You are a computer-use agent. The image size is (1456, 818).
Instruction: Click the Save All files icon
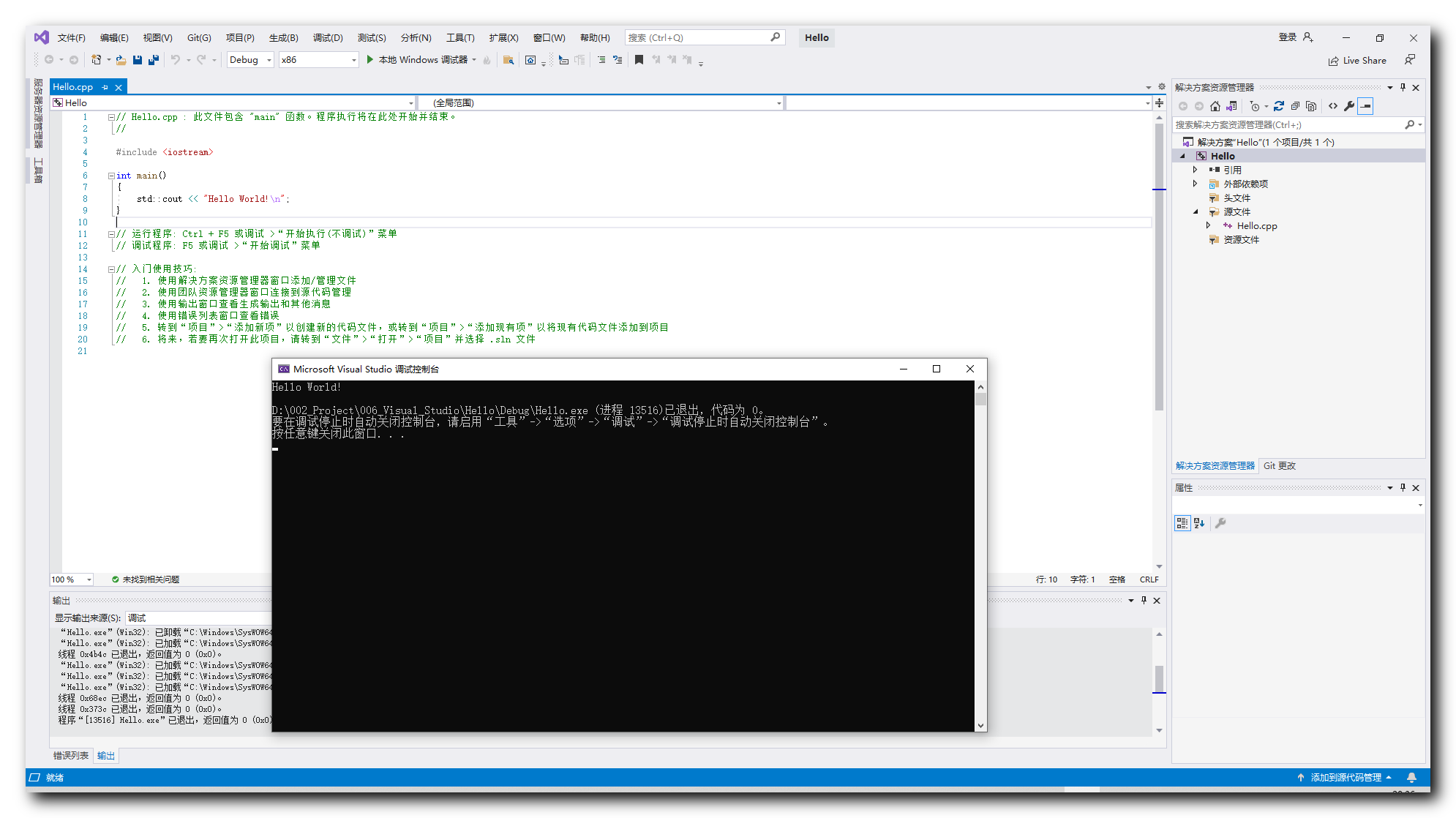[x=155, y=60]
